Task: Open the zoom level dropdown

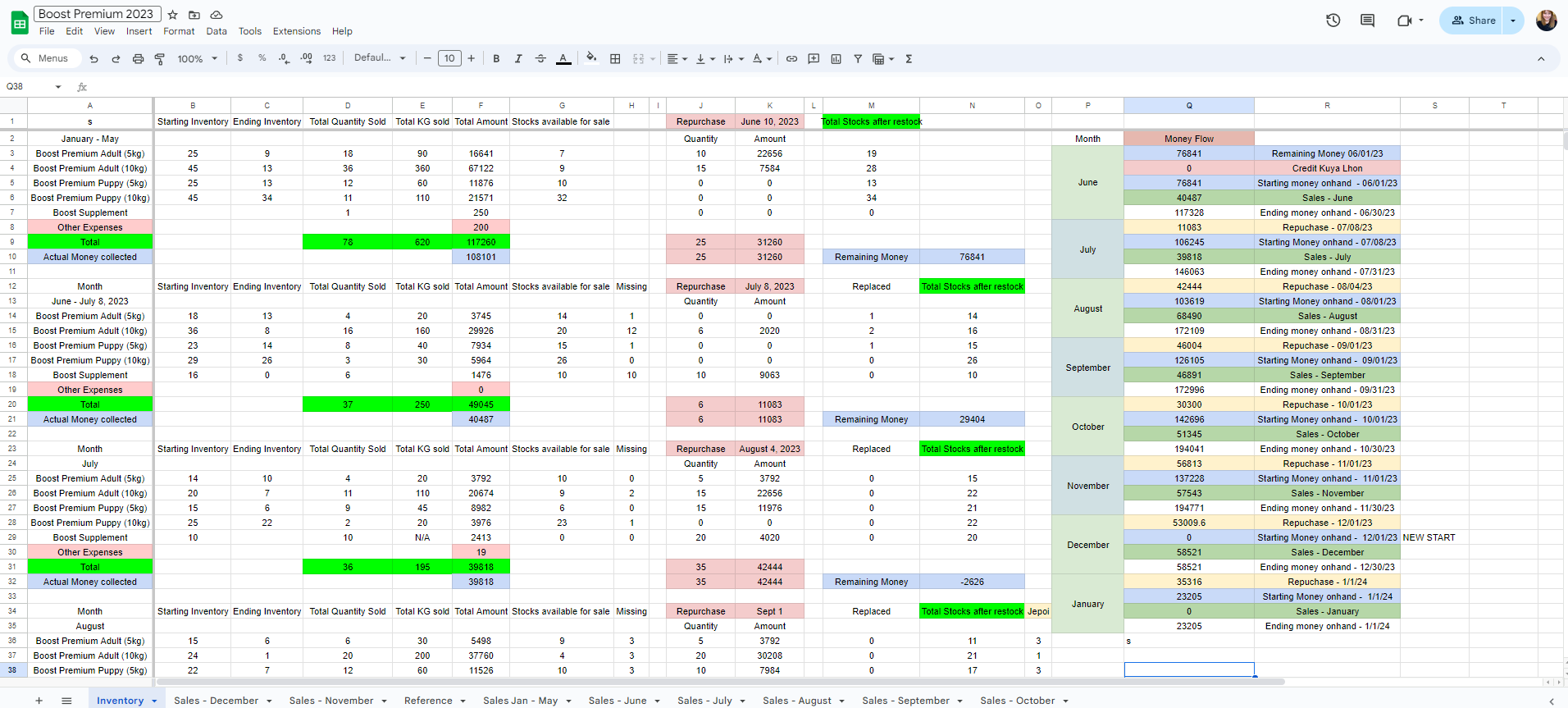Action: point(198,58)
